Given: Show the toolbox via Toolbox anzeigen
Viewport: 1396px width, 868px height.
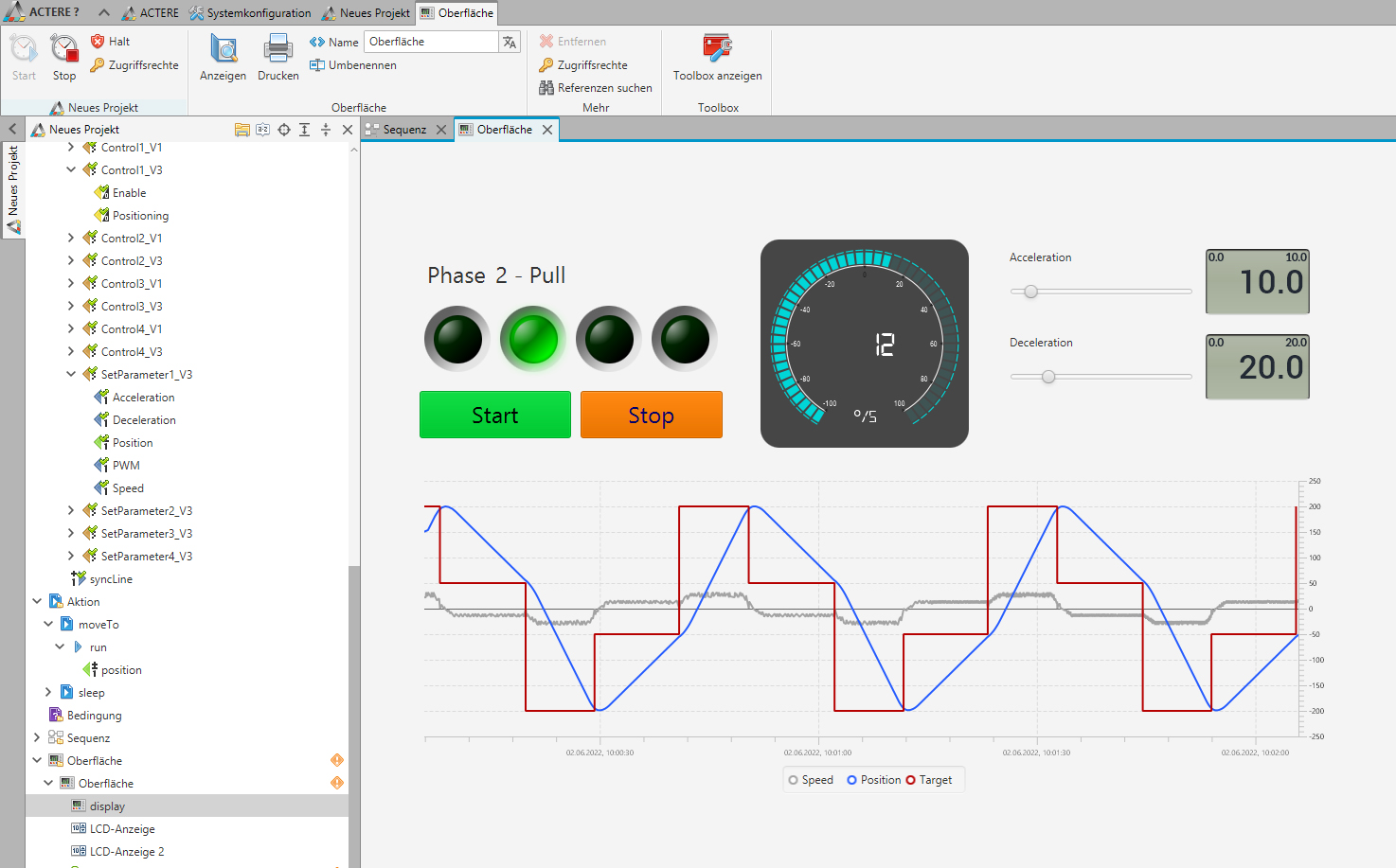Looking at the screenshot, I should point(717,49).
